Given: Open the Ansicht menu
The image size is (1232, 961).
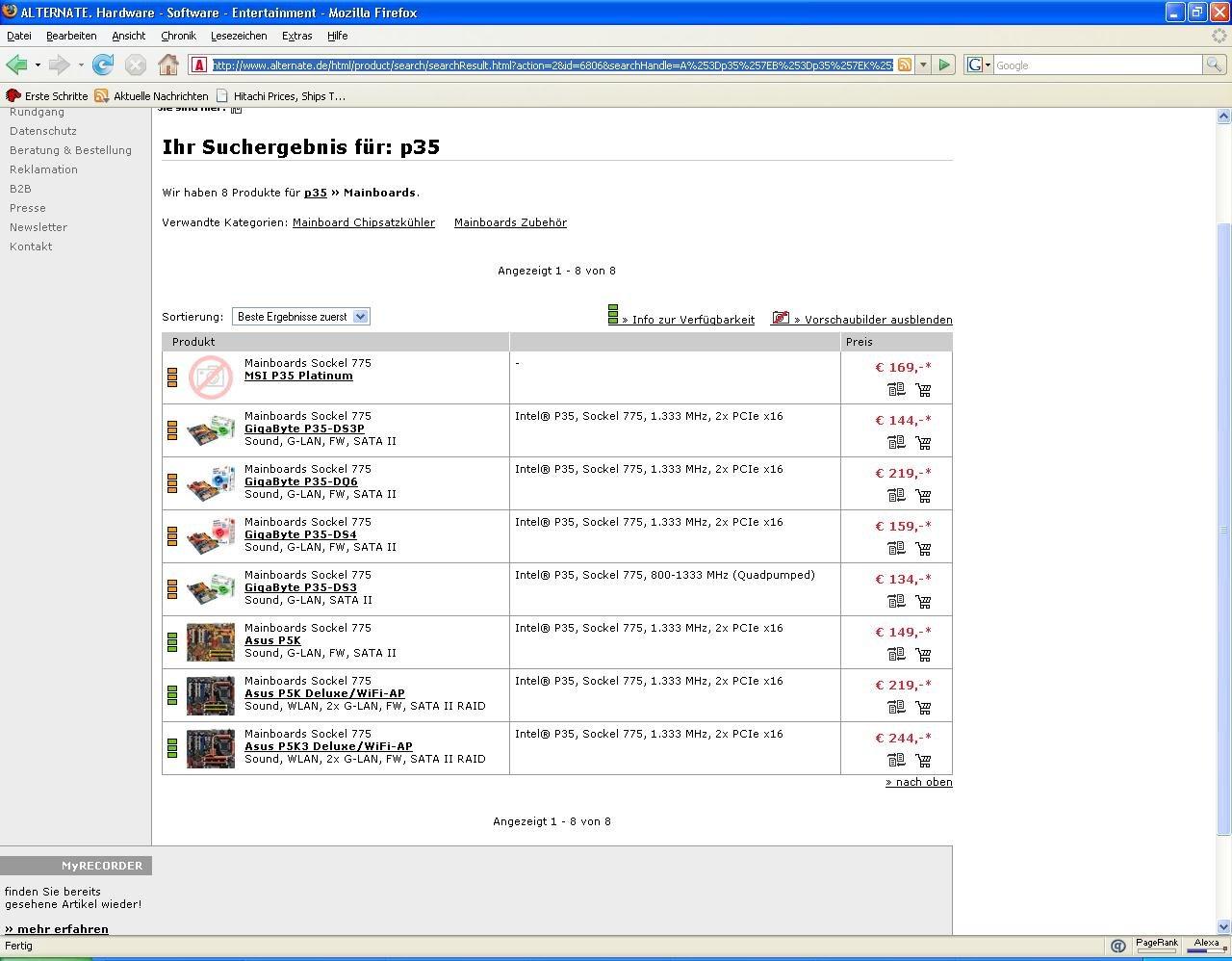Looking at the screenshot, I should 128,36.
